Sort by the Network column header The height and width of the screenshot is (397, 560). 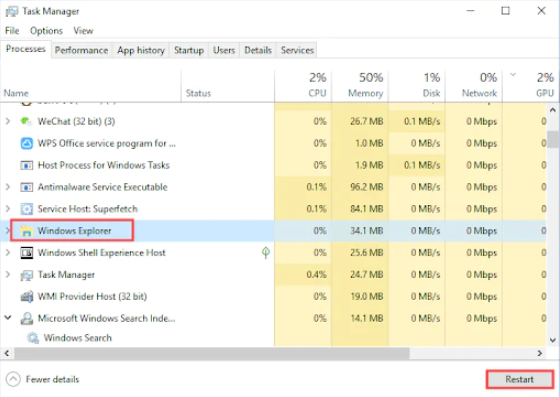tap(474, 86)
